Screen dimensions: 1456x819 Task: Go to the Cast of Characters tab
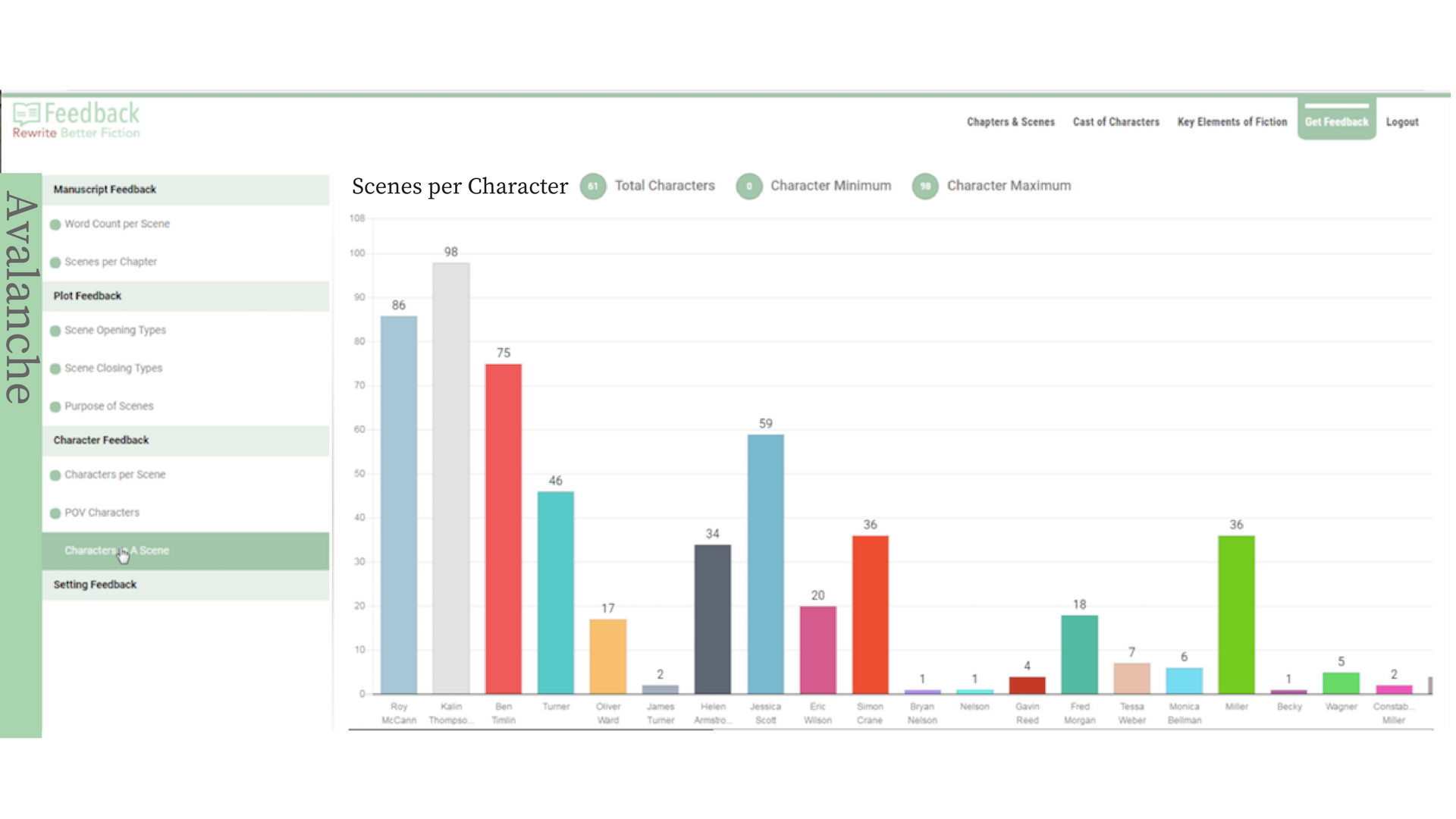point(1116,122)
